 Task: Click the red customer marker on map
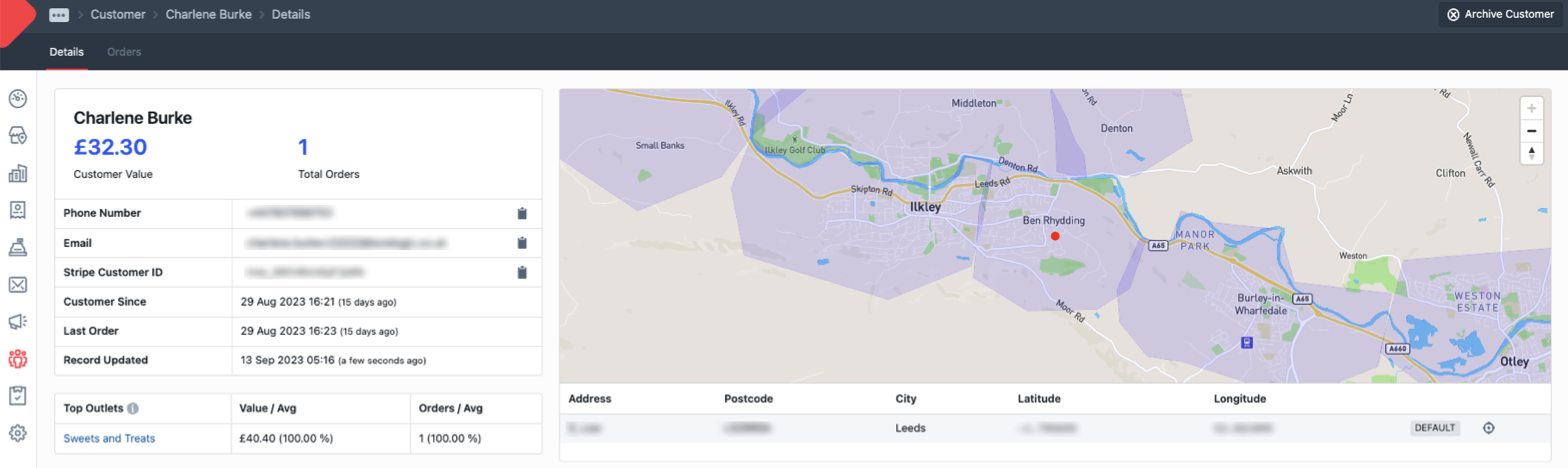pyautogui.click(x=1055, y=236)
